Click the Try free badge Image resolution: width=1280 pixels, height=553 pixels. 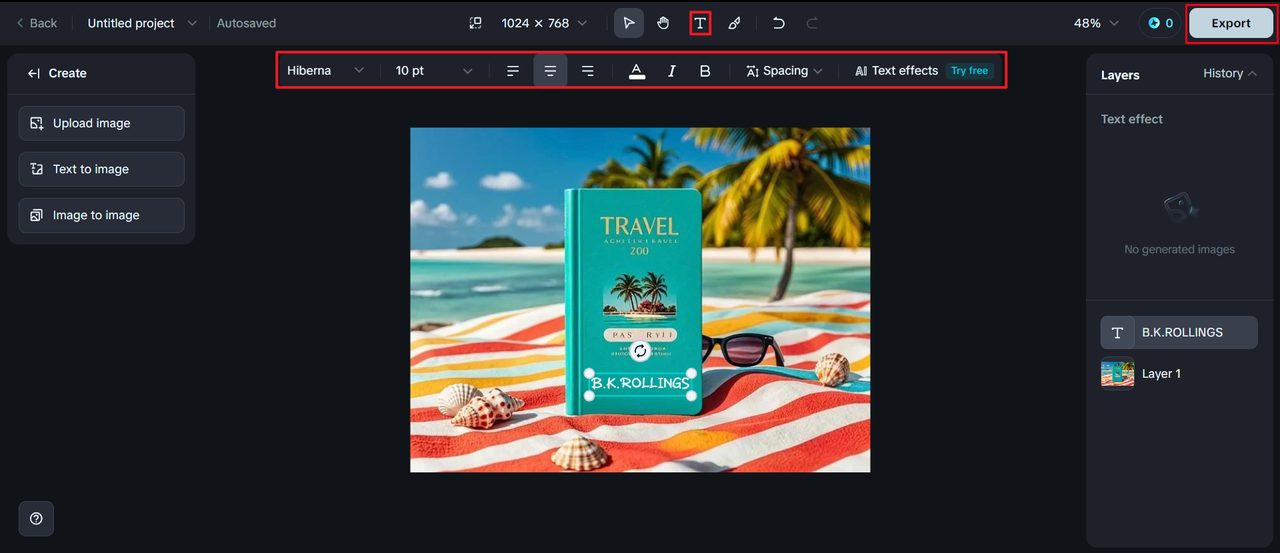tap(969, 71)
